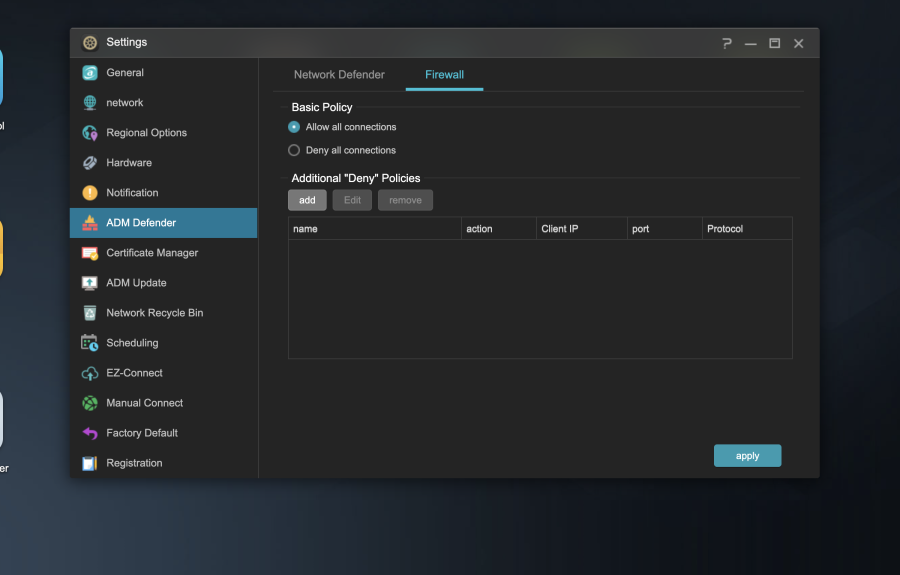
Task: Select Allow all connections radio button
Action: 294,127
